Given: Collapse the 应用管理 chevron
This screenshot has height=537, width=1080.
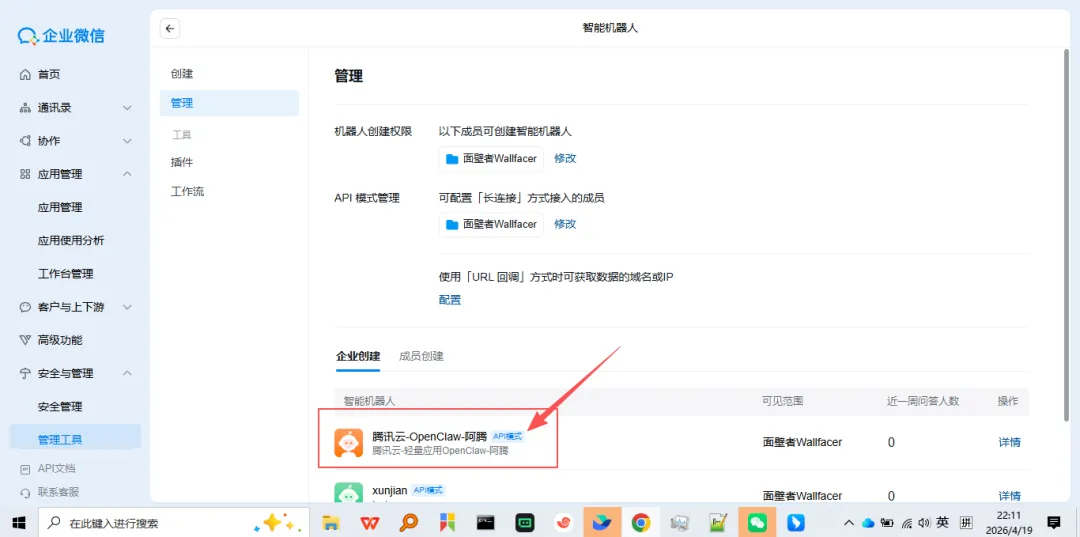Looking at the screenshot, I should pyautogui.click(x=127, y=174).
